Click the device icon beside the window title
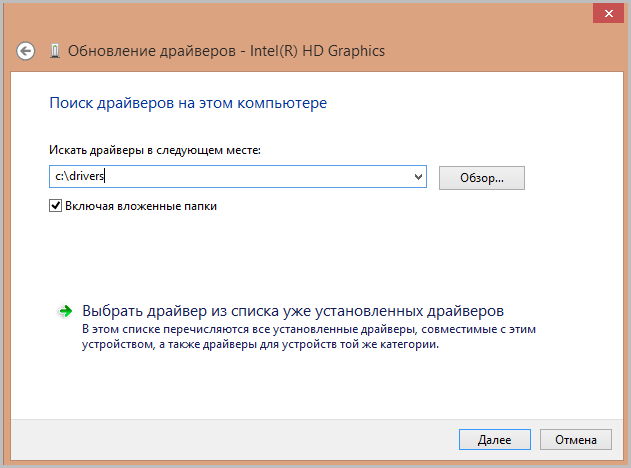This screenshot has height=468, width=631. point(55,51)
